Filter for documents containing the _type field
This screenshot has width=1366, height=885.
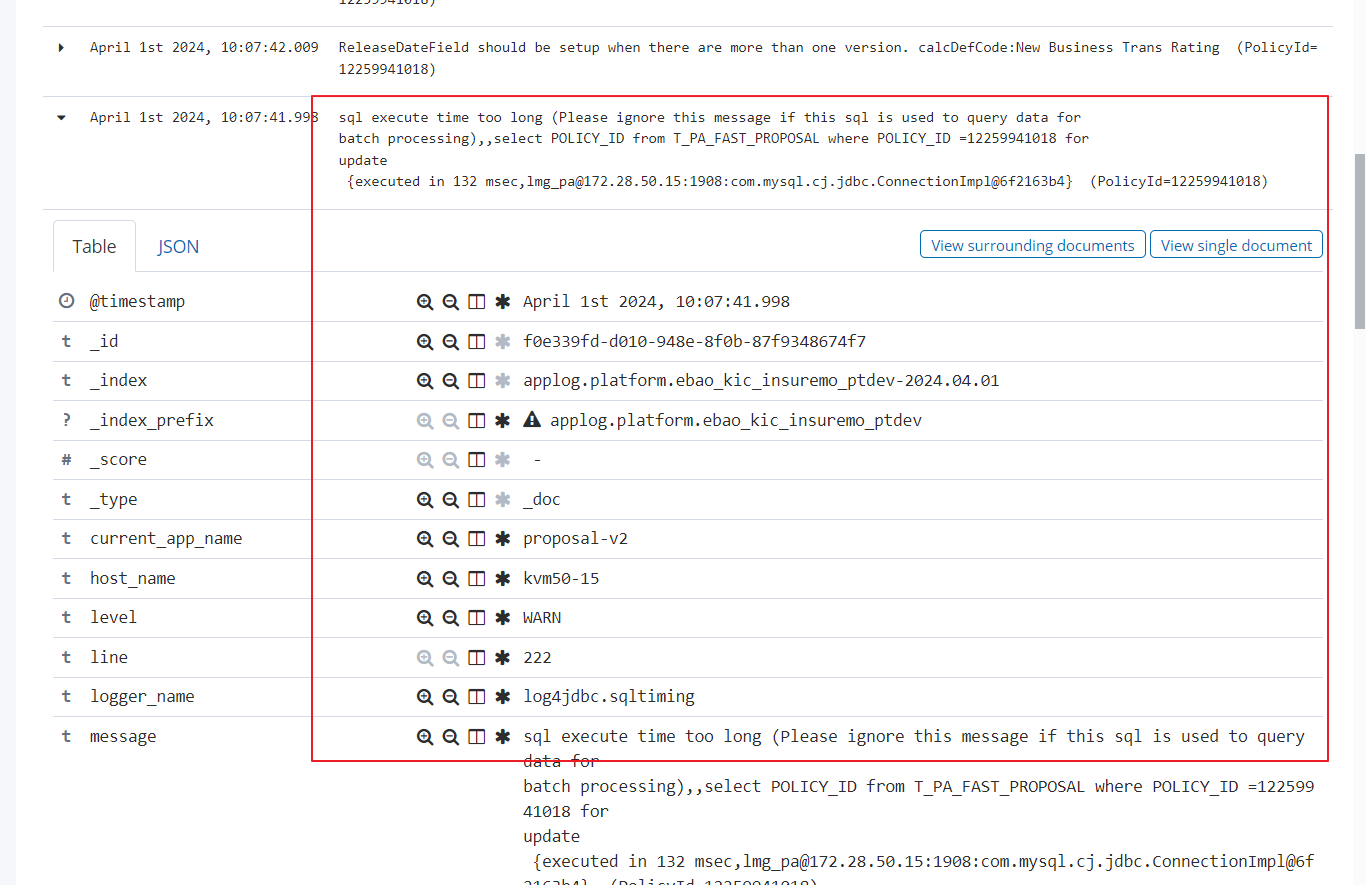point(502,499)
